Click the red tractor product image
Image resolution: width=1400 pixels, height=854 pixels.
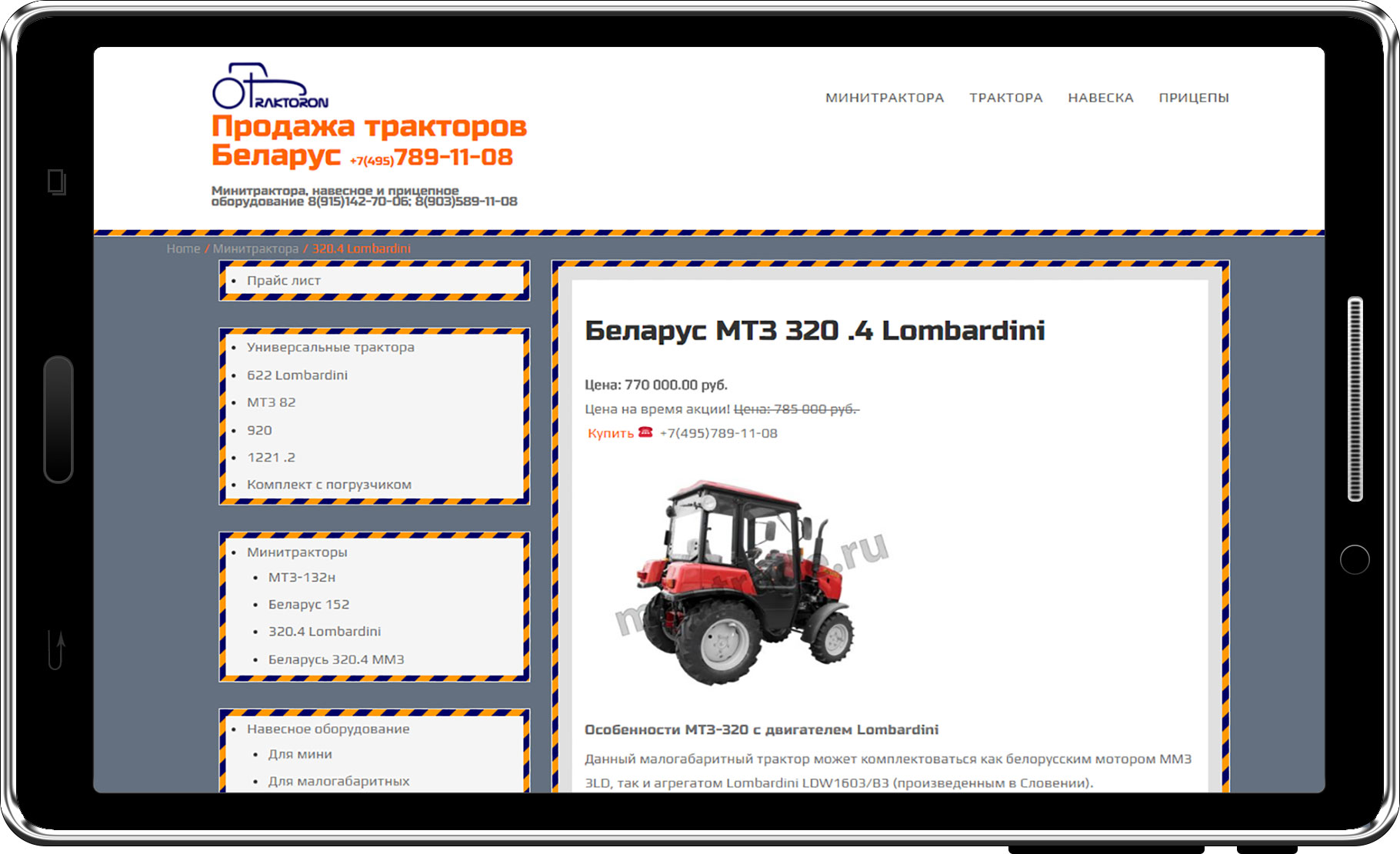click(x=746, y=582)
